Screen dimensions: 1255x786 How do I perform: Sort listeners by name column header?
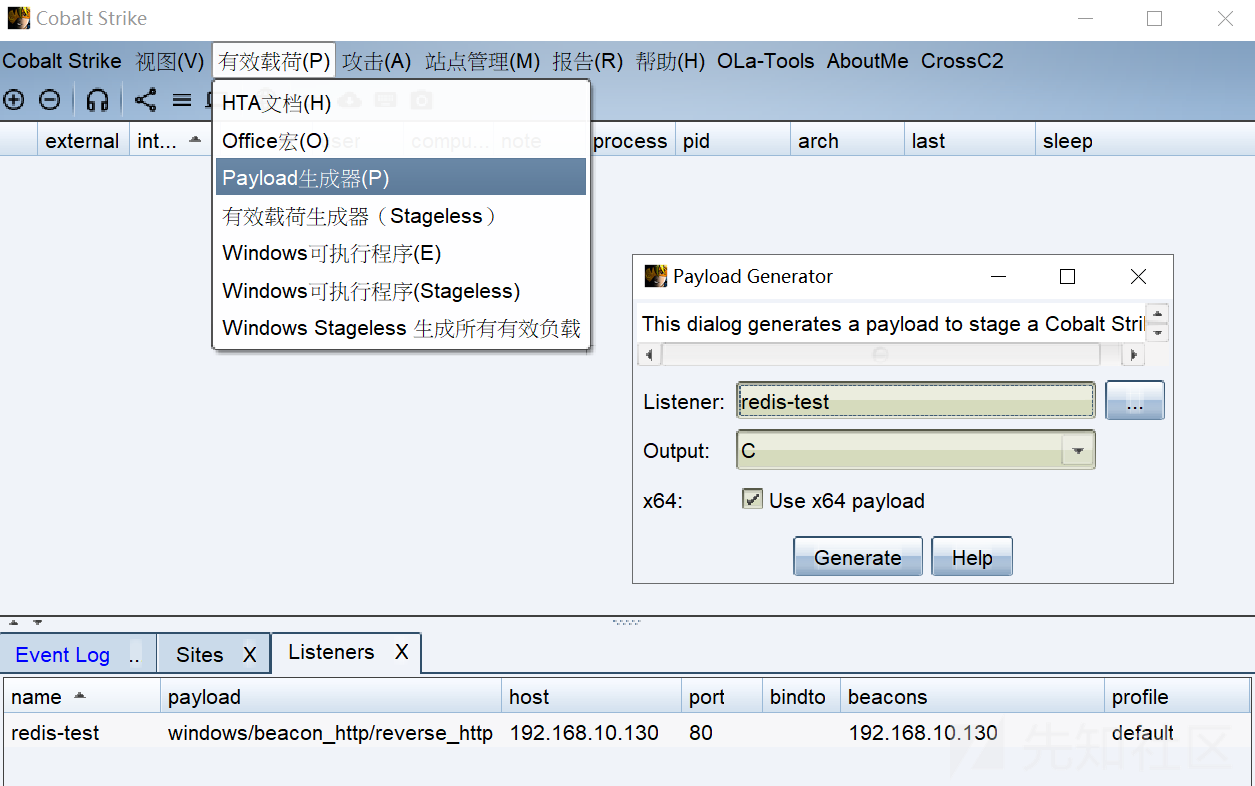tap(82, 697)
